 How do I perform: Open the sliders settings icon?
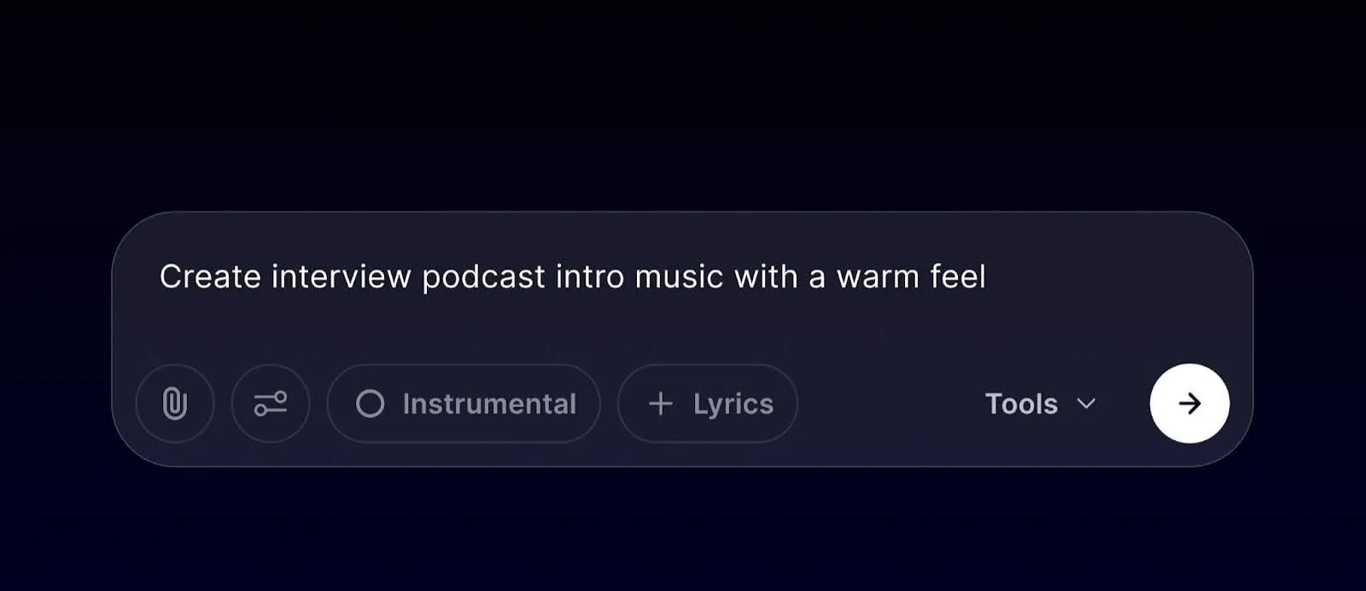coord(271,404)
